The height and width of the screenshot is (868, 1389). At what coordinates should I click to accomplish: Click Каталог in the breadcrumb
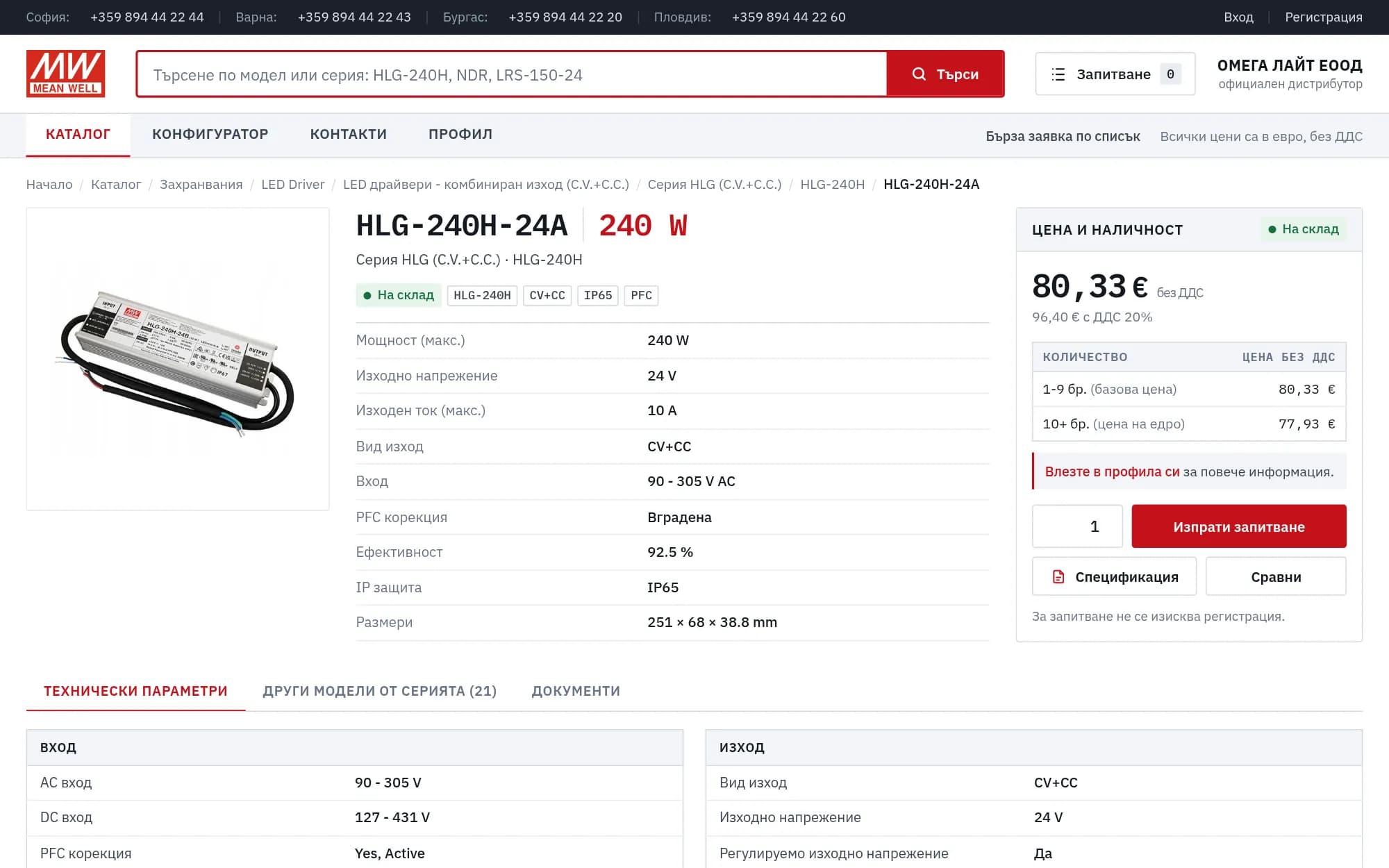(116, 185)
